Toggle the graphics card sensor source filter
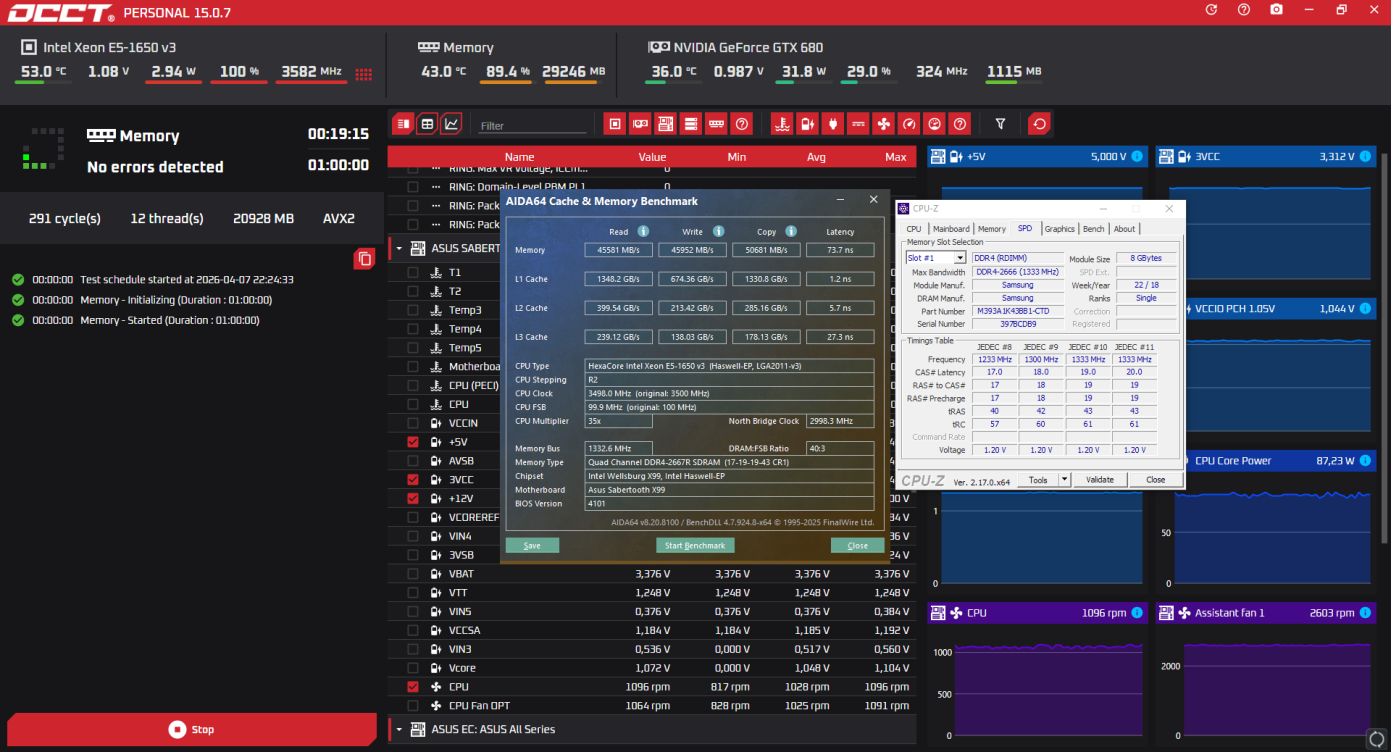This screenshot has width=1391, height=752. 640,124
